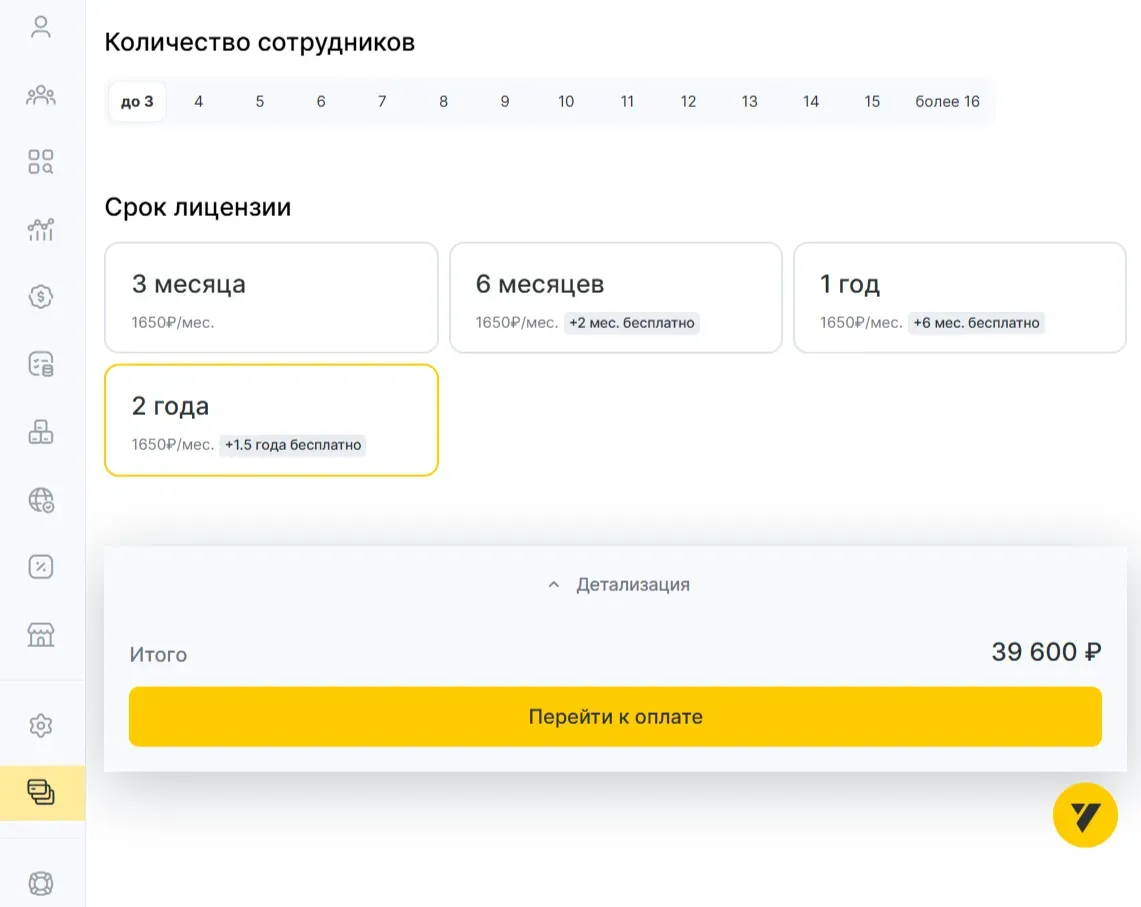Screen dimensions: 1141x907
Task: Pick 10 in the employee count row
Action: [x=566, y=101]
